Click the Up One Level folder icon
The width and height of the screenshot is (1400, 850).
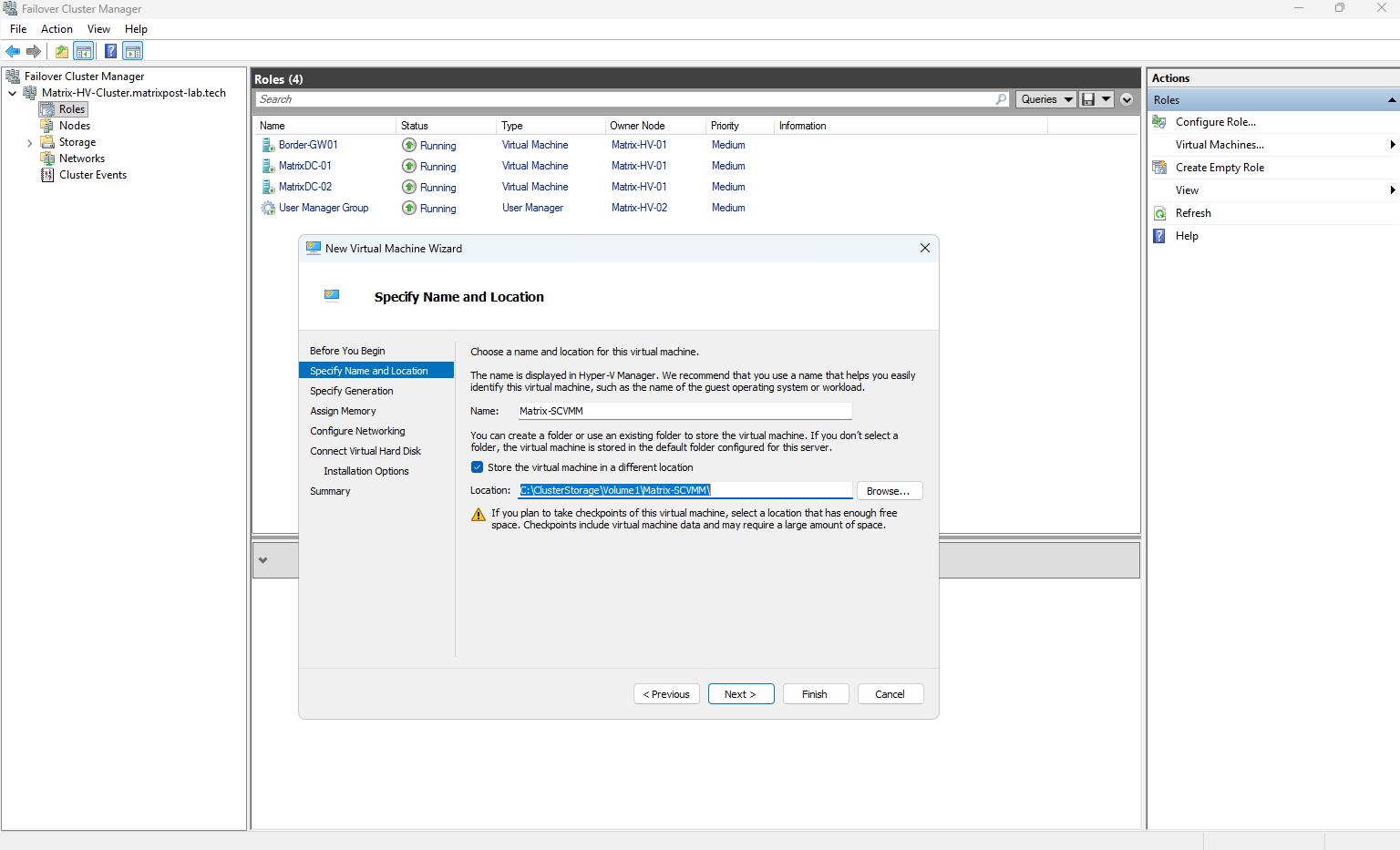coord(62,51)
